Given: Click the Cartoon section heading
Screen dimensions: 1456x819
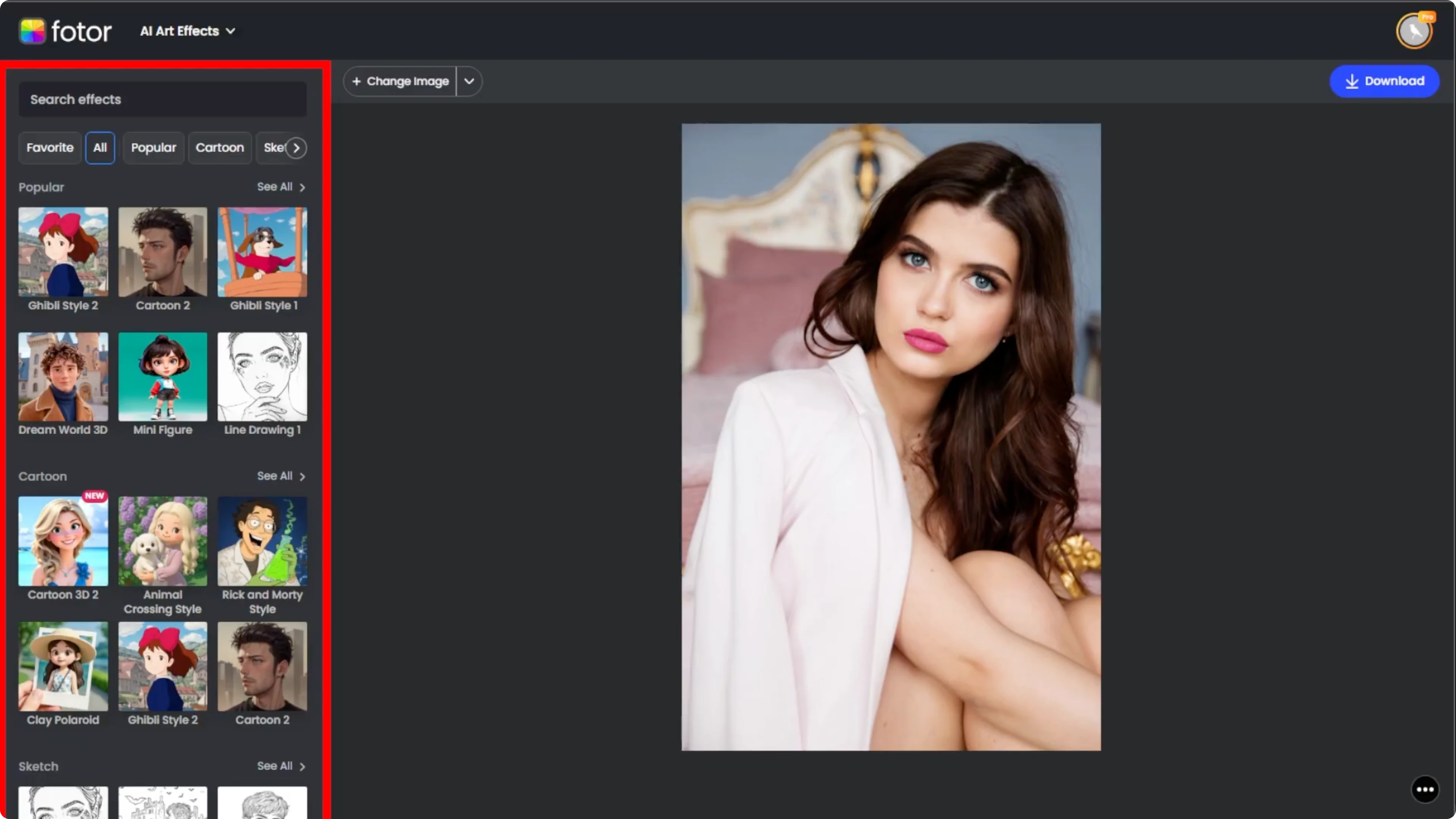Looking at the screenshot, I should [x=42, y=476].
